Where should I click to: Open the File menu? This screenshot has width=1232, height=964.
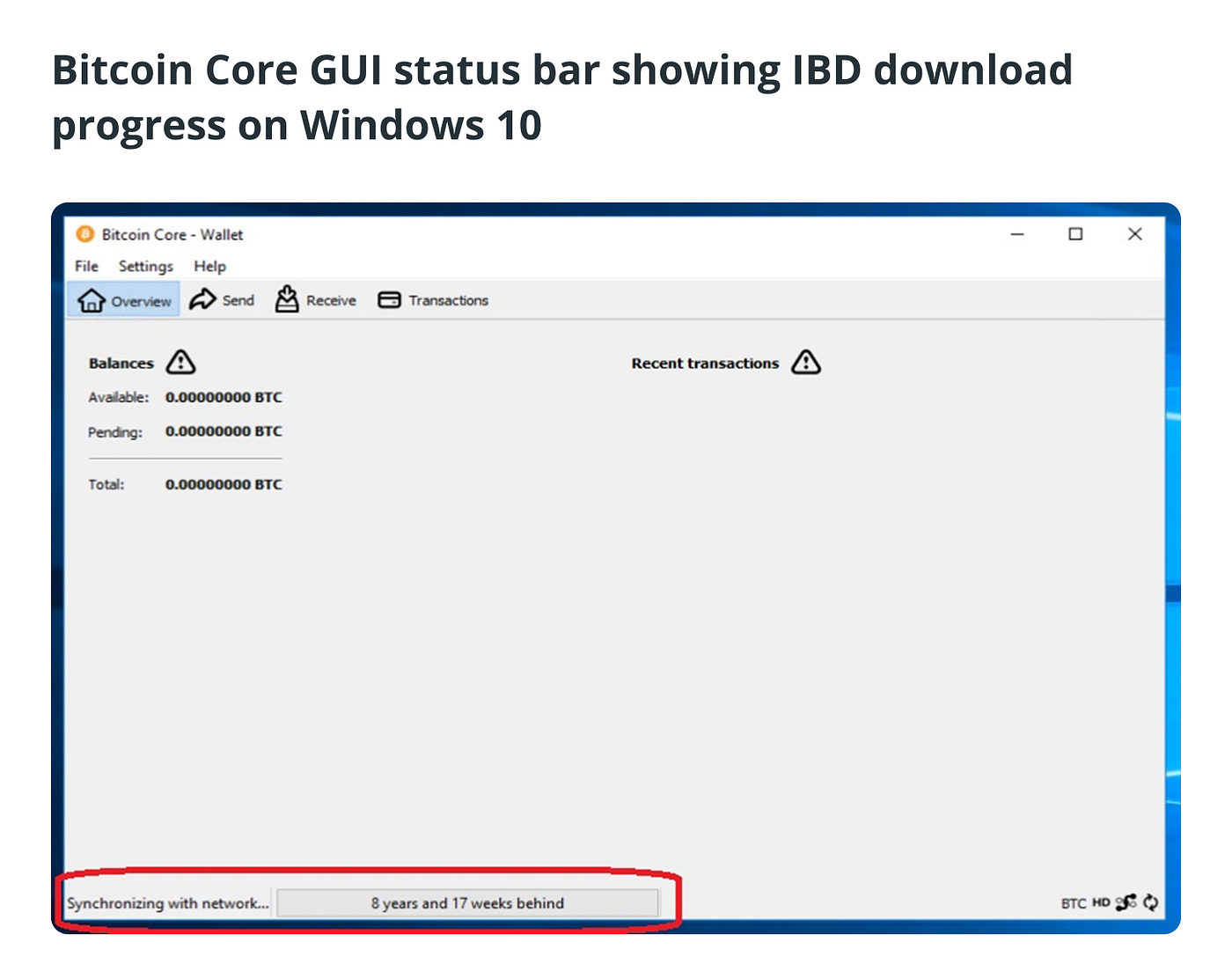[x=86, y=266]
